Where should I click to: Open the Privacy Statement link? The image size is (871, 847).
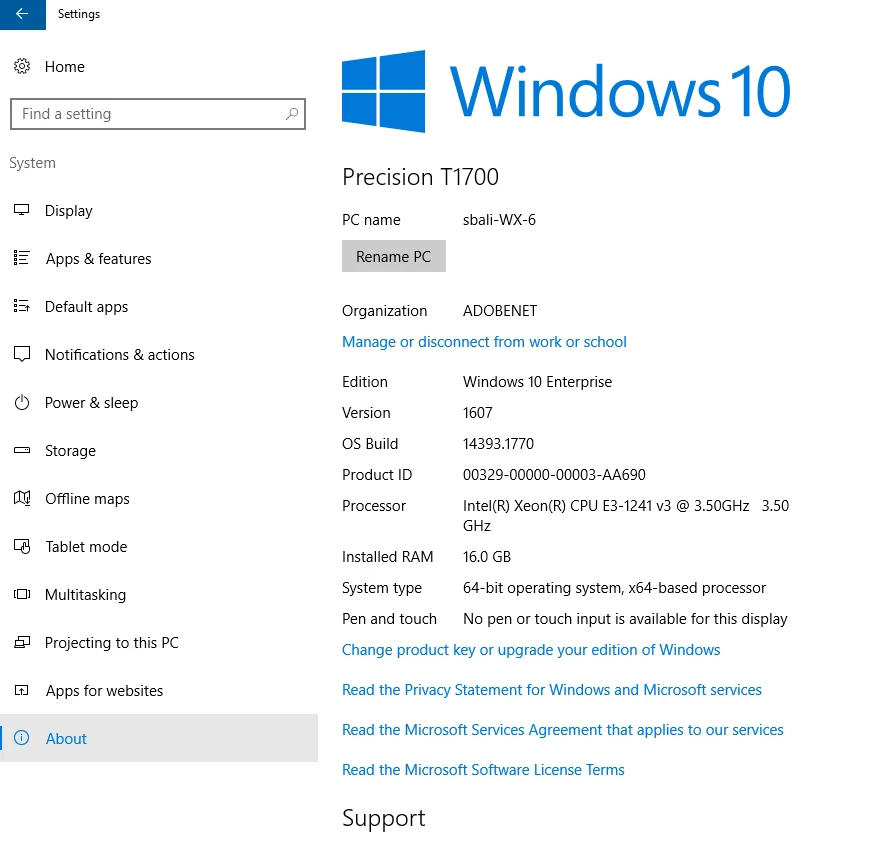coord(552,690)
